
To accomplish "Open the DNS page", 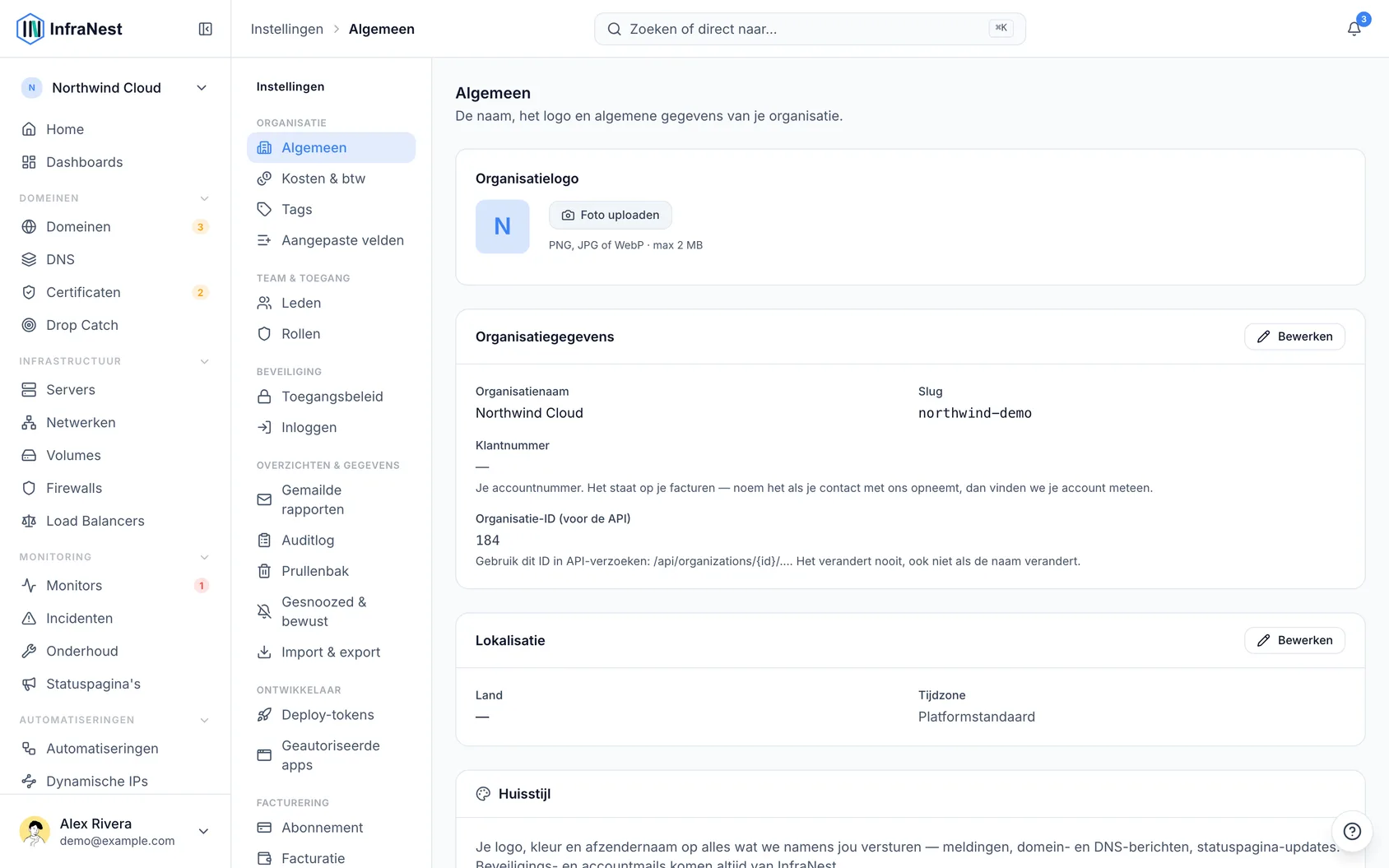I will tap(114, 259).
